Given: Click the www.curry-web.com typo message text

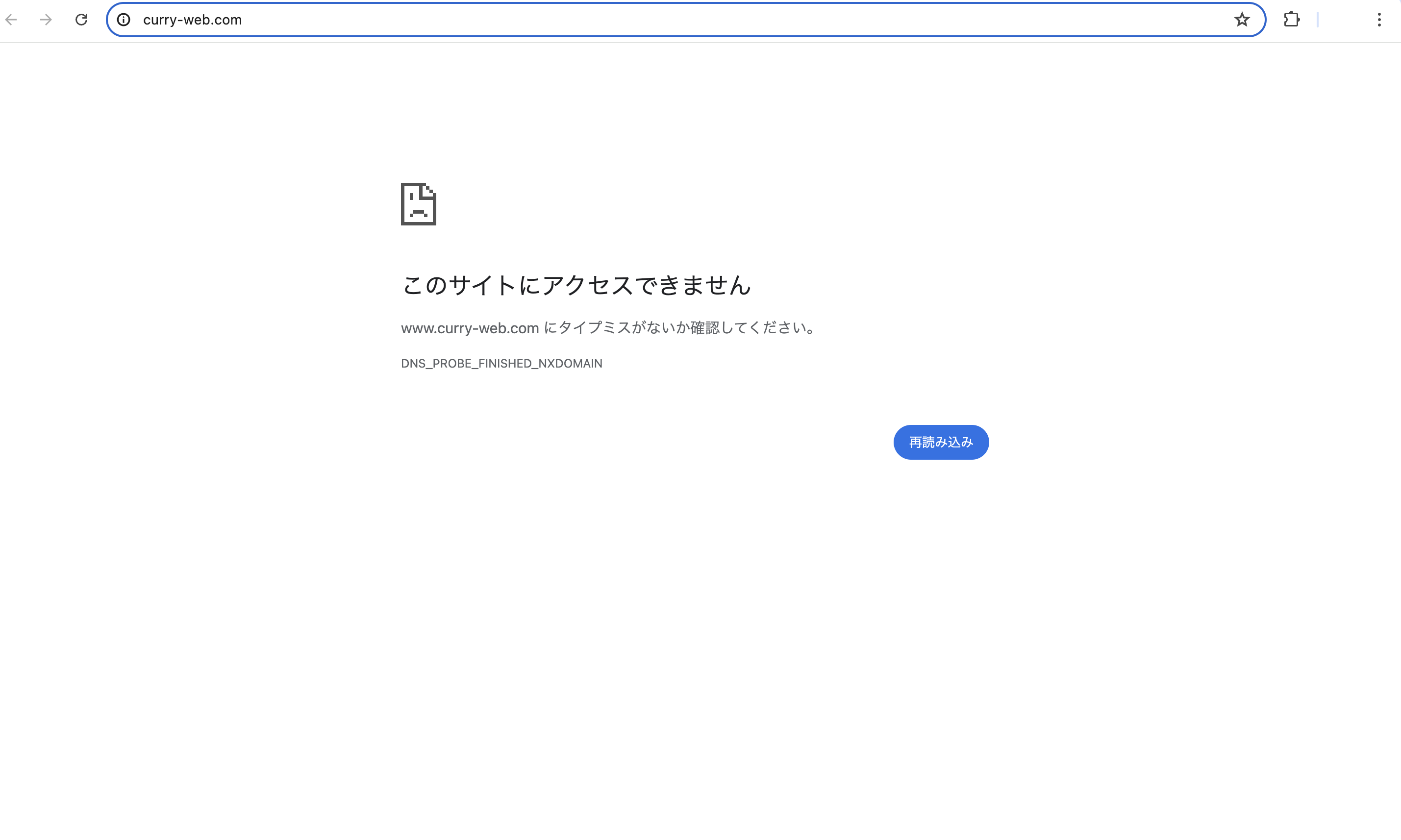Looking at the screenshot, I should 608,328.
